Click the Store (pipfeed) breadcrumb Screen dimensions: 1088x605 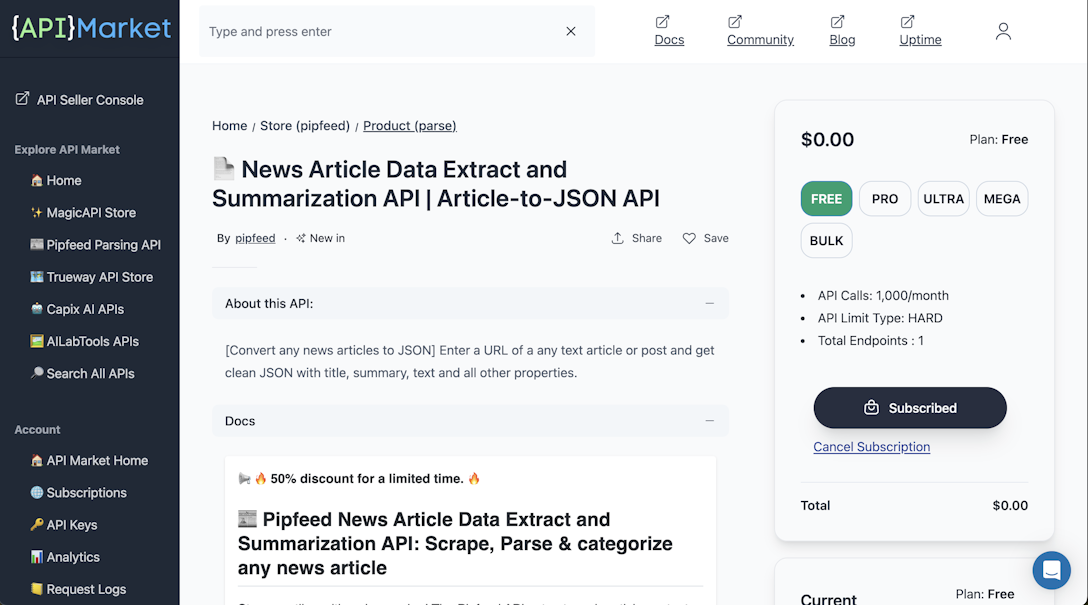point(305,126)
